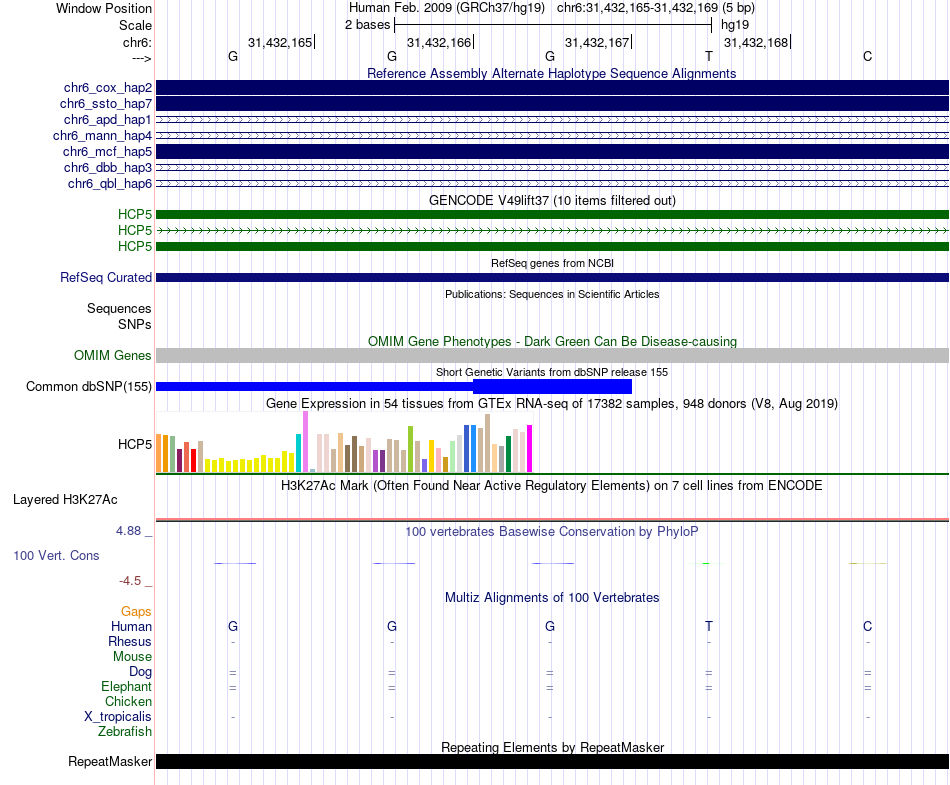Click the HCP5 label beside GTEx bars
The height and width of the screenshot is (785, 950).
135,445
